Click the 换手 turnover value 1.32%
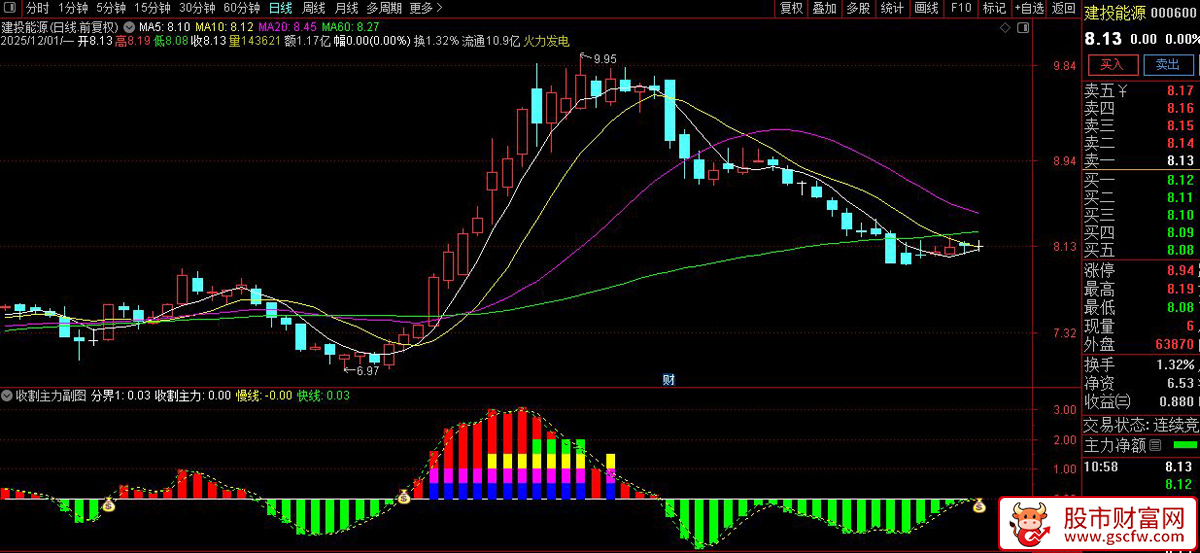This screenshot has height=553, width=1200. (1174, 364)
